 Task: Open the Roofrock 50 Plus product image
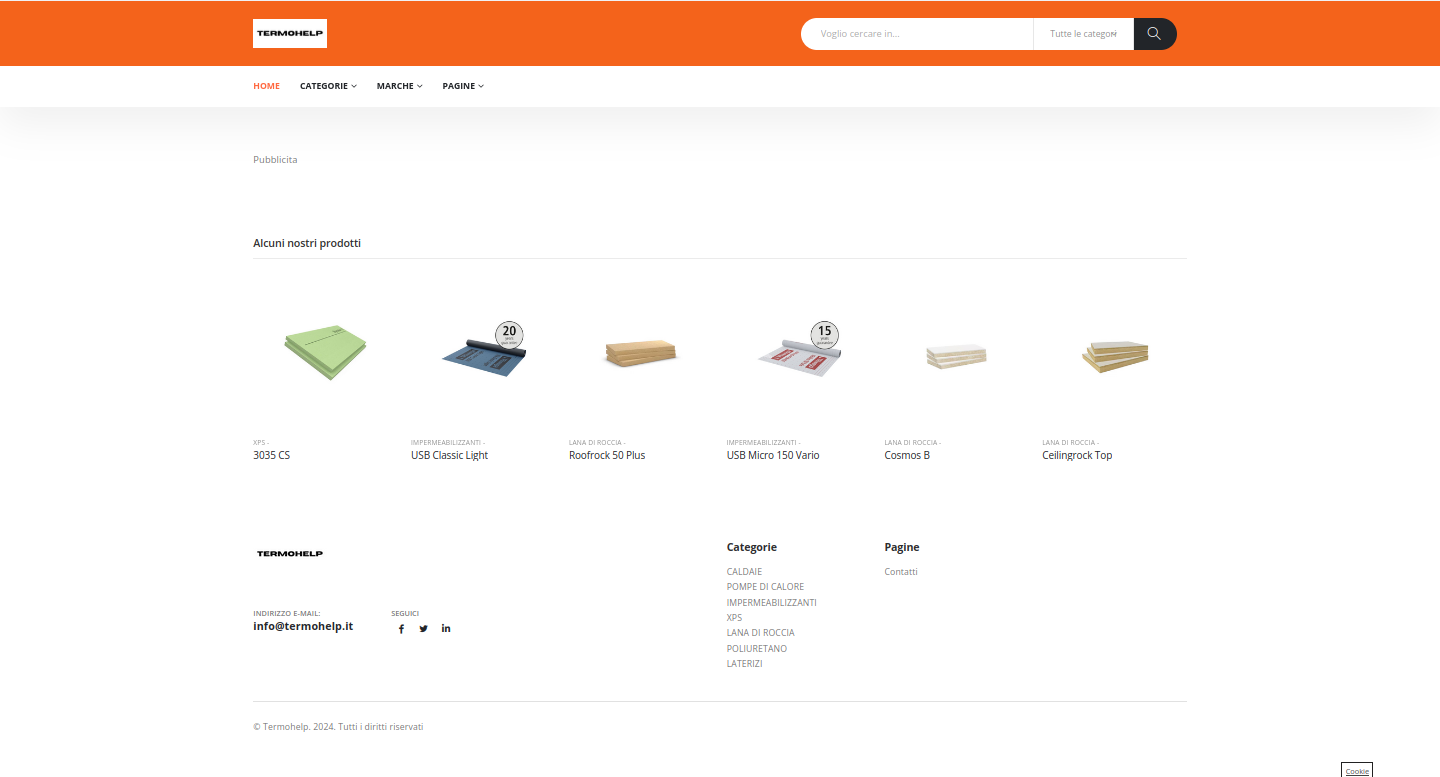point(641,352)
